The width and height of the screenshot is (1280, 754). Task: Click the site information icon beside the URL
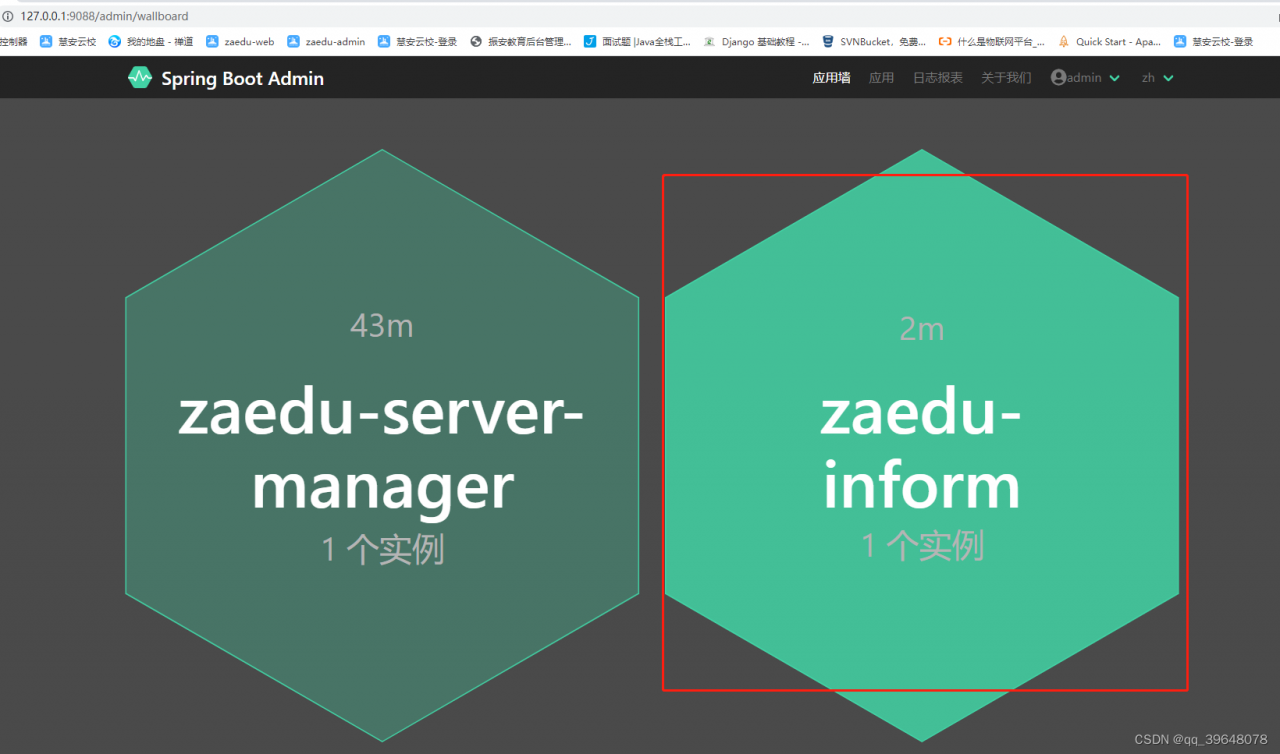[8, 16]
